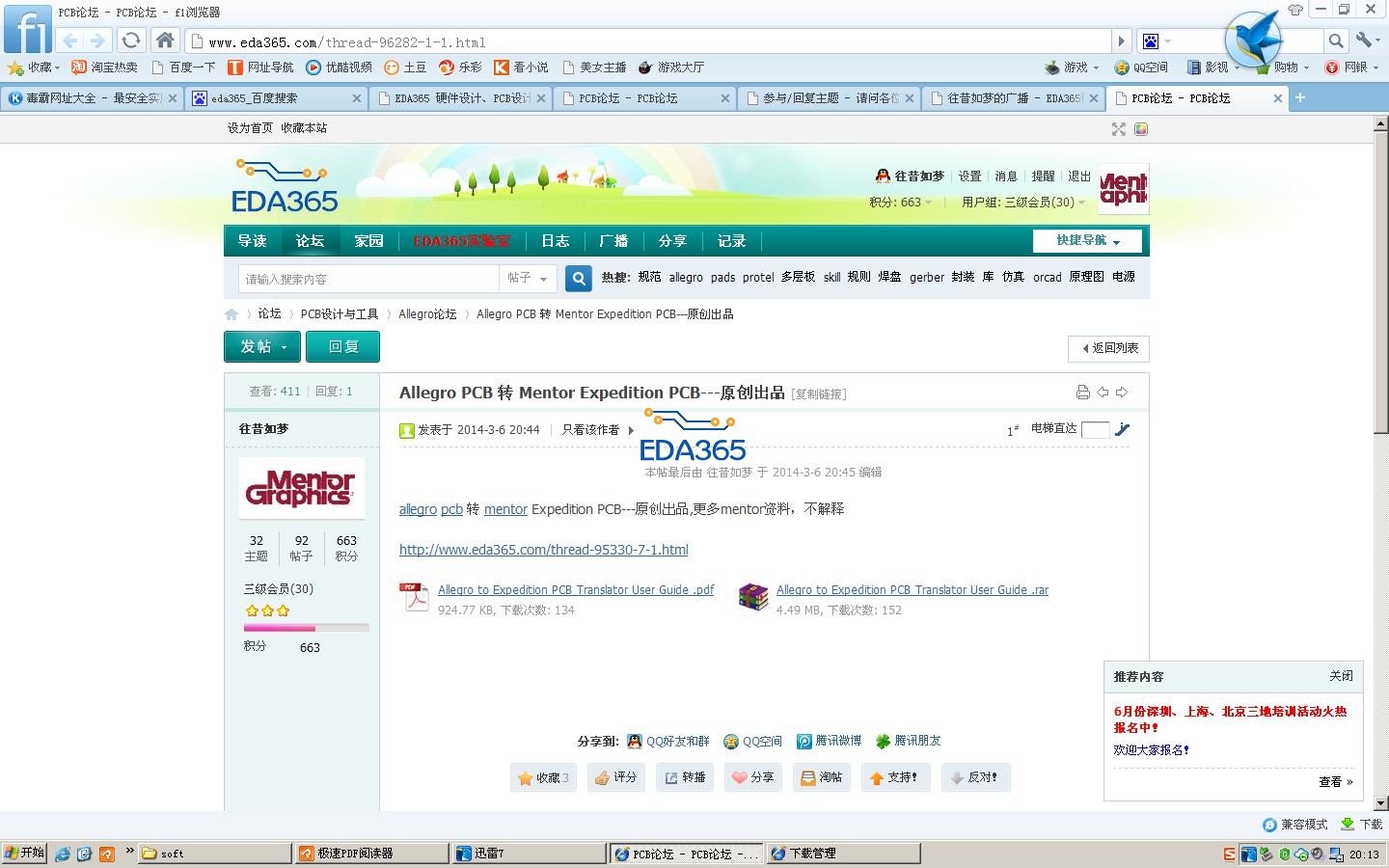Open address bar go arrow
Viewport: 1389px width, 868px height.
click(x=1121, y=41)
